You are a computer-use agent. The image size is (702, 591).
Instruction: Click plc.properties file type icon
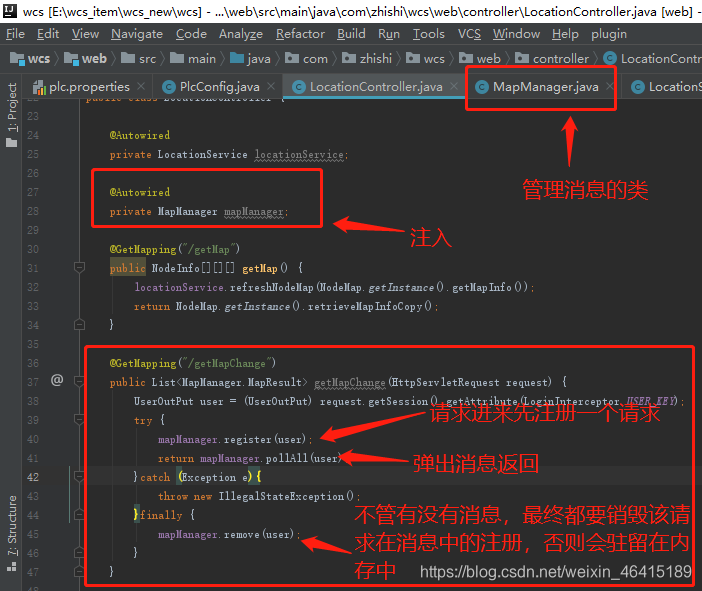coord(40,87)
